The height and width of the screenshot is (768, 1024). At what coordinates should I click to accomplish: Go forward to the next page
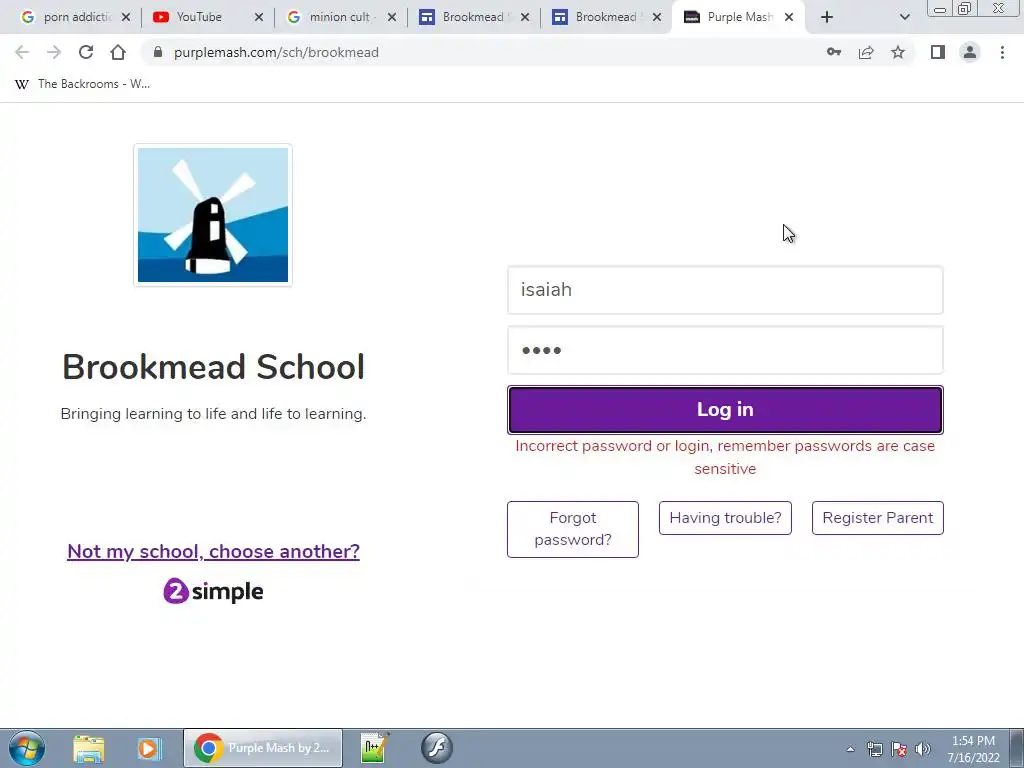(x=54, y=52)
